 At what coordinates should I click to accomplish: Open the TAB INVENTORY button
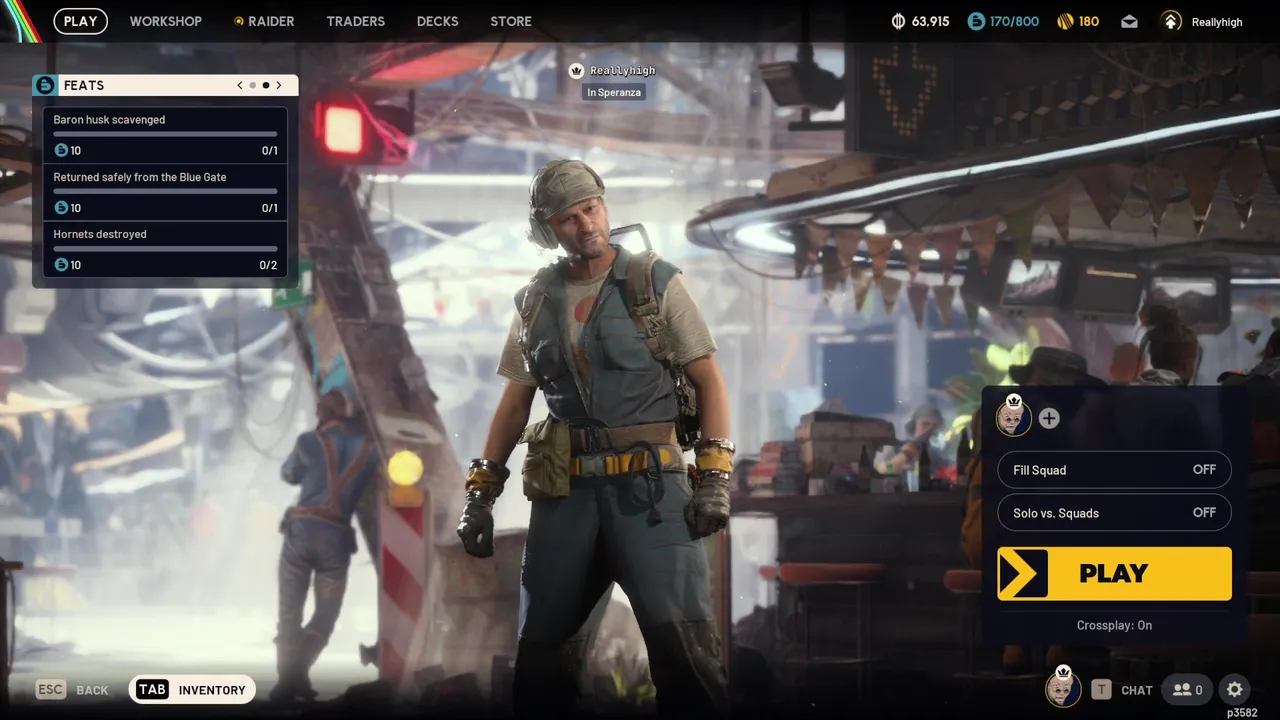(x=192, y=690)
